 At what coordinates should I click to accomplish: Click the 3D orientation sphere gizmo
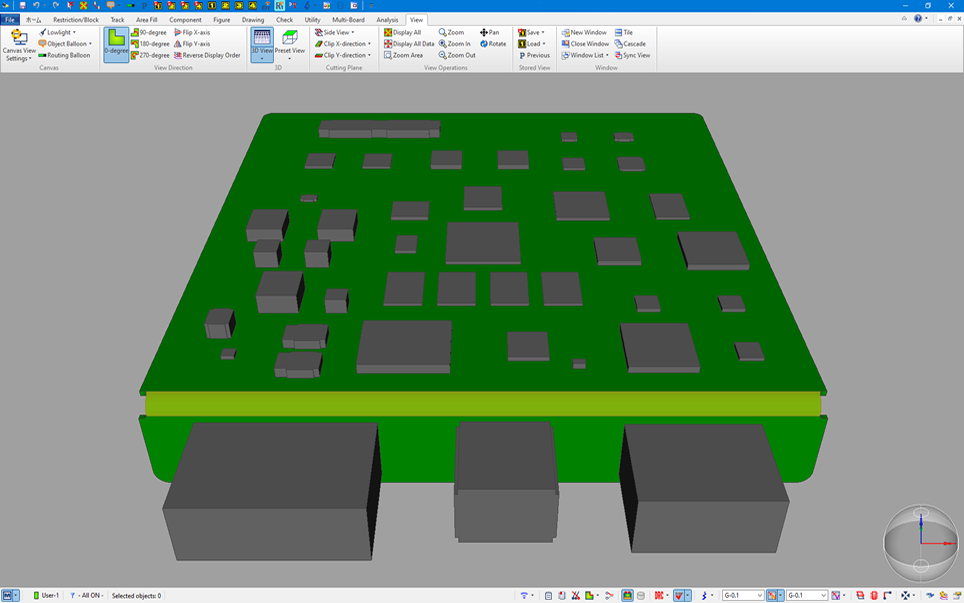[921, 543]
